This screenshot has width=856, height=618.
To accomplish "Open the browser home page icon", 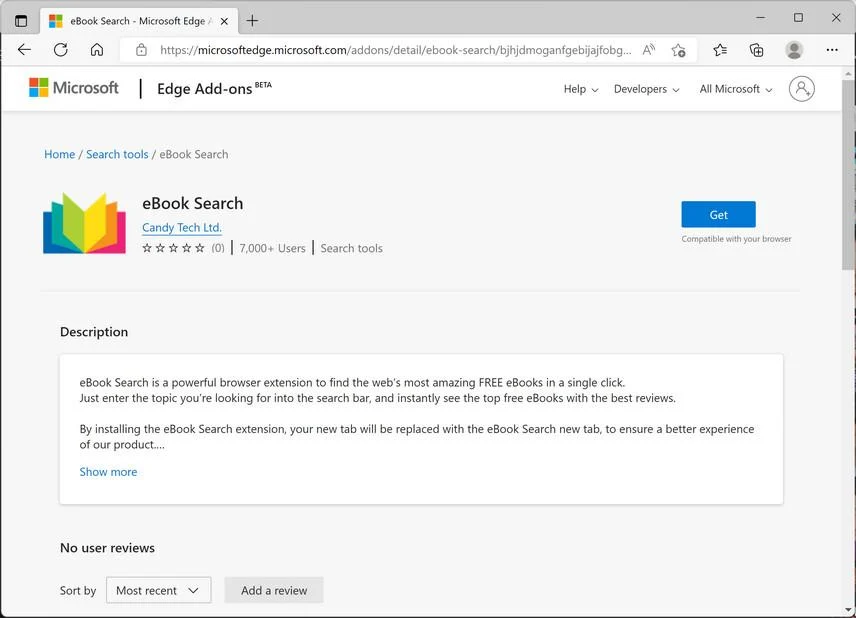I will [97, 50].
